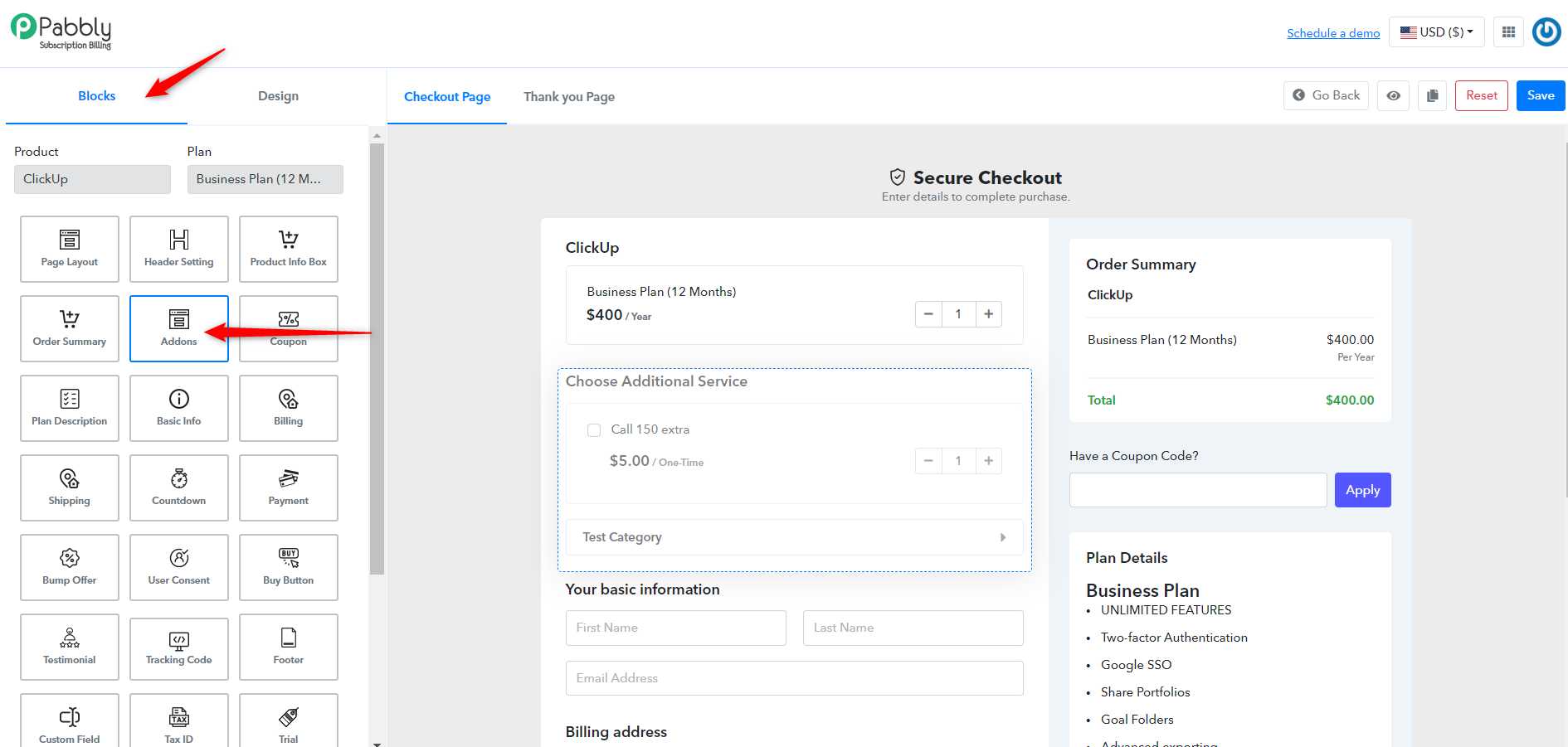Viewport: 1568px width, 747px height.
Task: Decrease Business Plan quantity with minus
Action: 928,314
